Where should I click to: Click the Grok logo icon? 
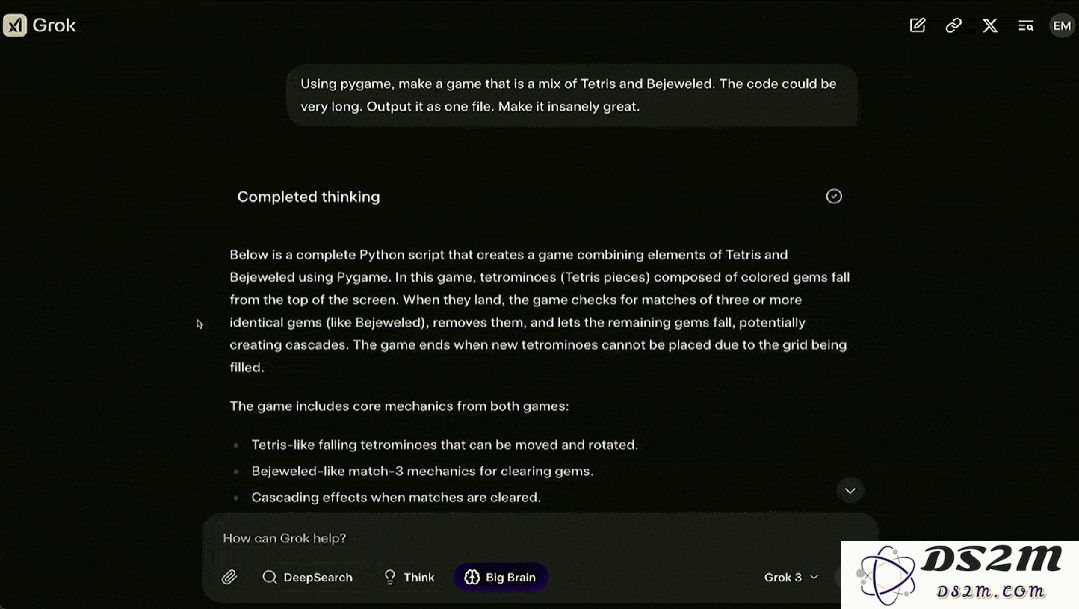(14, 25)
